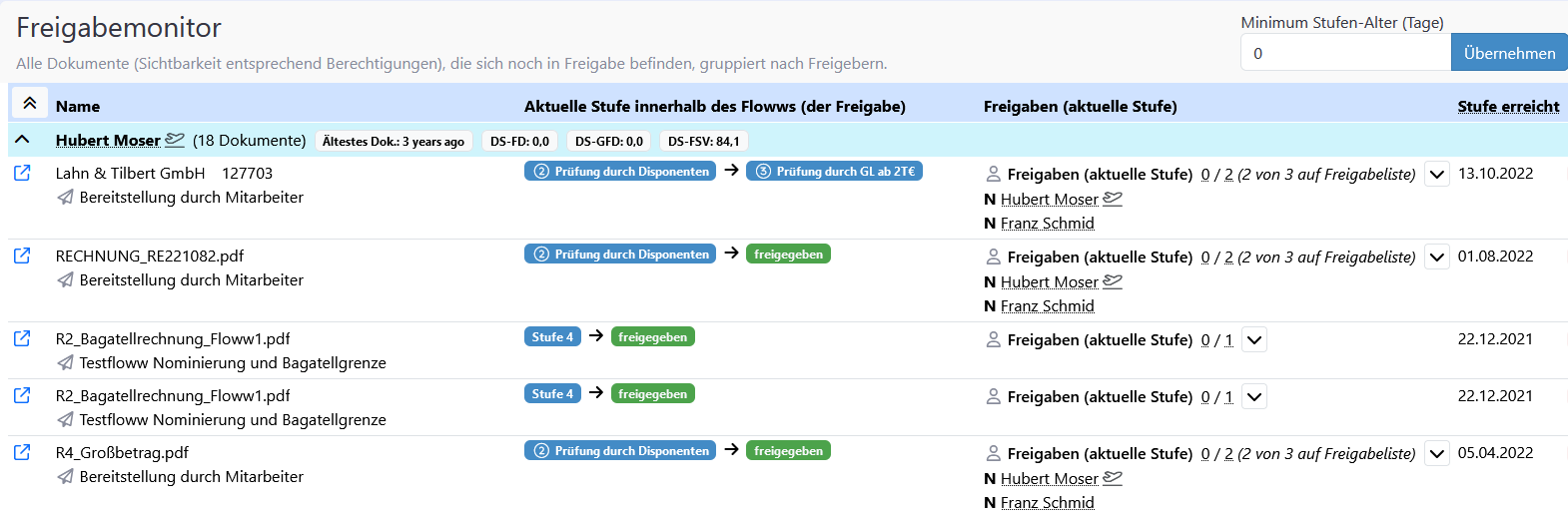
Task: Collapse the Hubert Moser document group
Action: tap(23, 140)
